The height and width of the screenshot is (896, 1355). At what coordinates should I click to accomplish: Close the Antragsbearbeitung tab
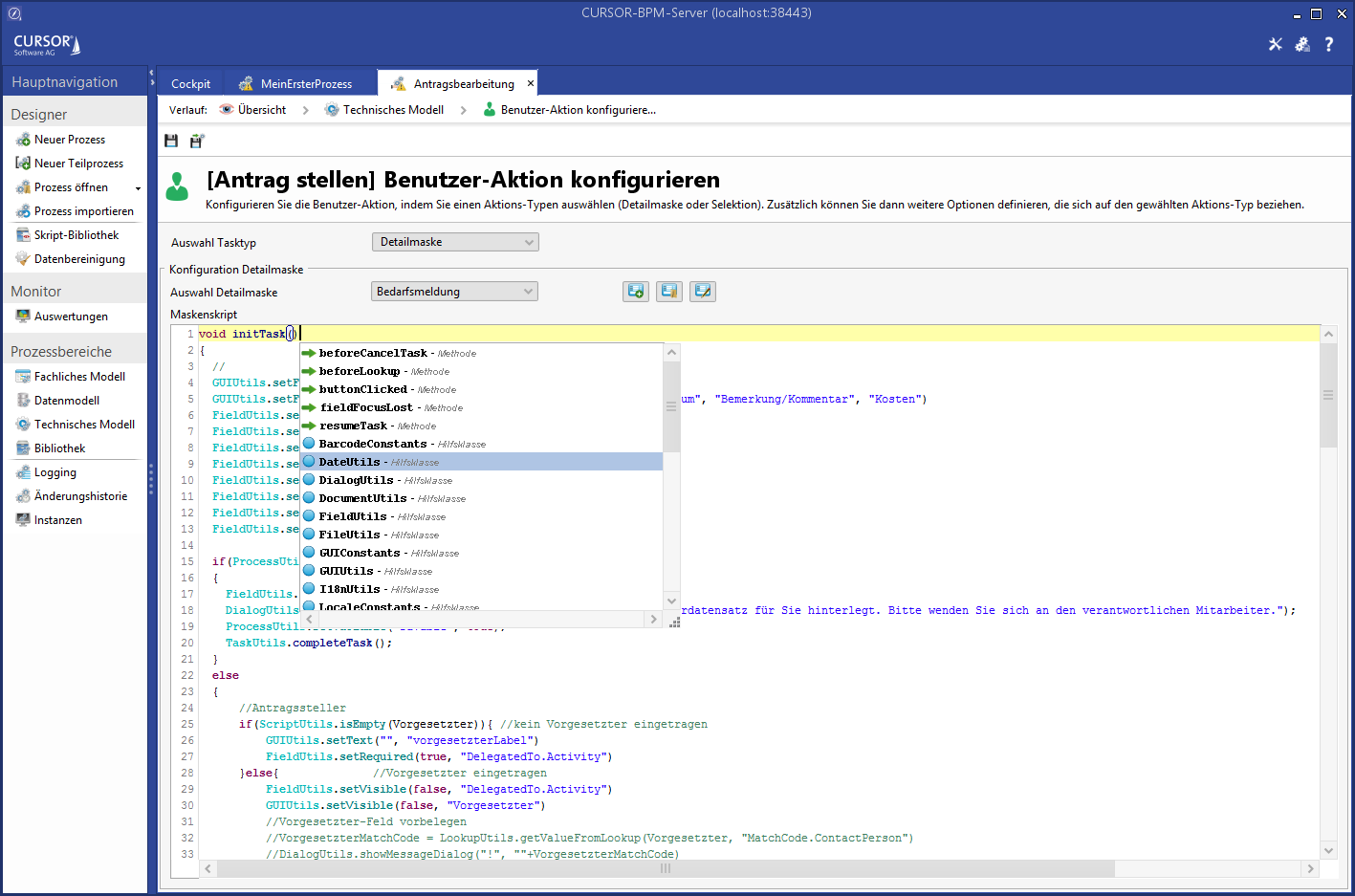[531, 83]
